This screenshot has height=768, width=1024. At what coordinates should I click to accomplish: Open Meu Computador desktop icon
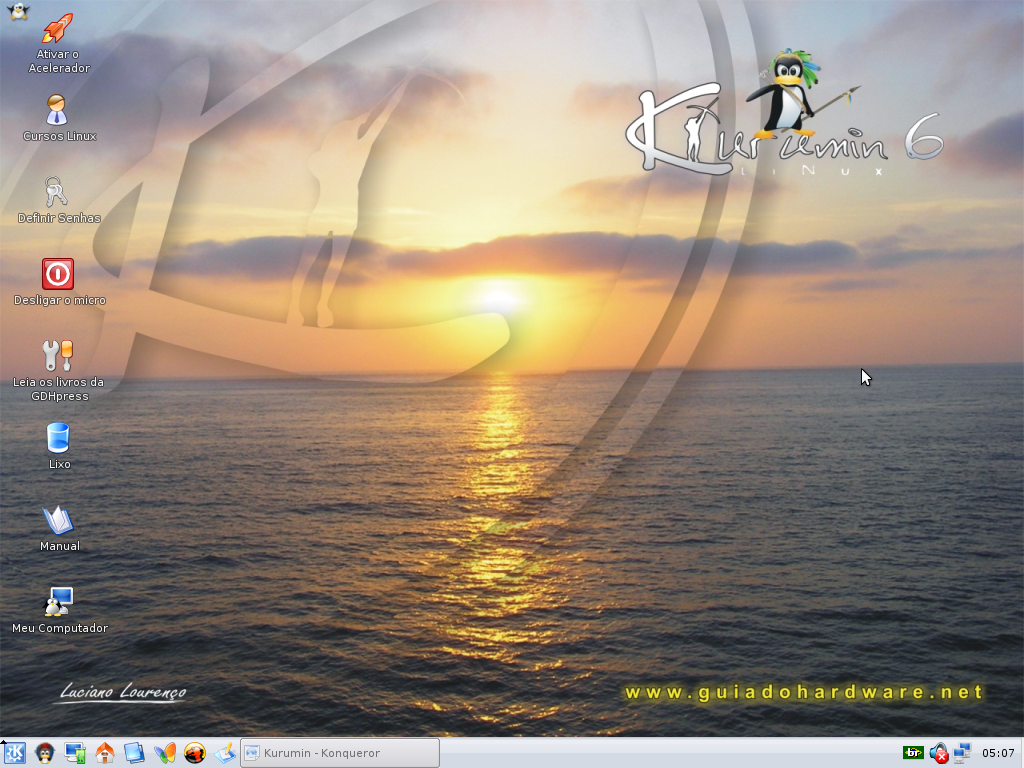(58, 601)
